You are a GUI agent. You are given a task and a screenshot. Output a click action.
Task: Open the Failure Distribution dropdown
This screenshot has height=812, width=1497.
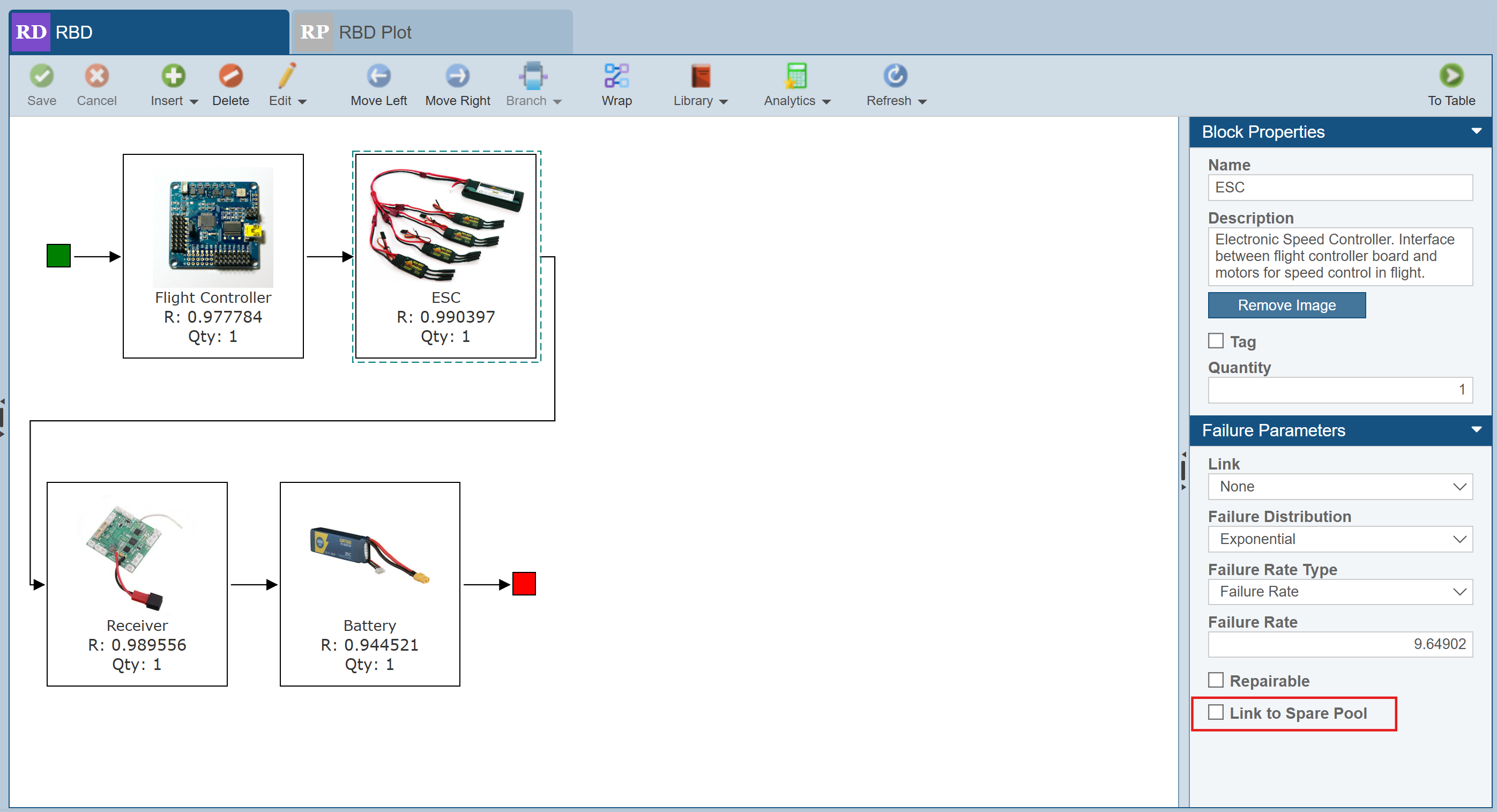tap(1339, 539)
